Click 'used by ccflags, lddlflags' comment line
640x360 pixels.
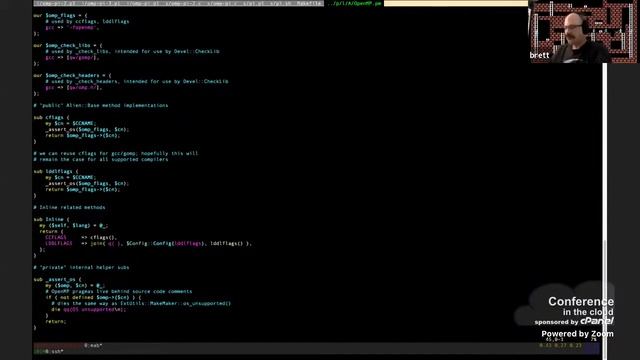[87, 21]
